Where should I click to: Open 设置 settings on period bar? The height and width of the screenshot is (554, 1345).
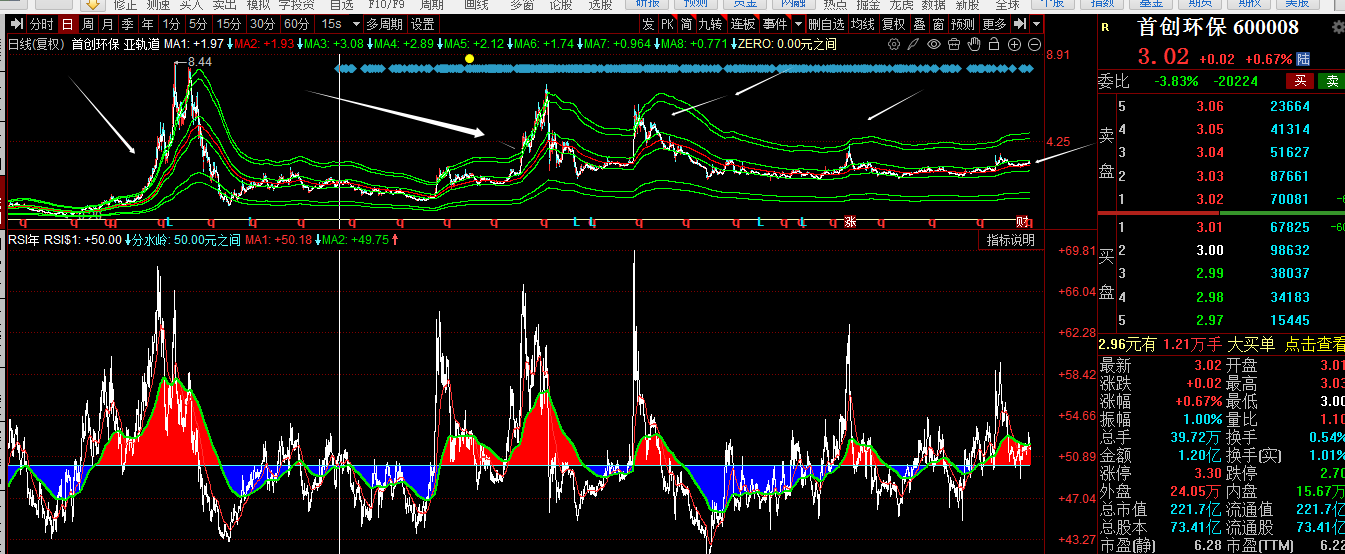tap(423, 23)
